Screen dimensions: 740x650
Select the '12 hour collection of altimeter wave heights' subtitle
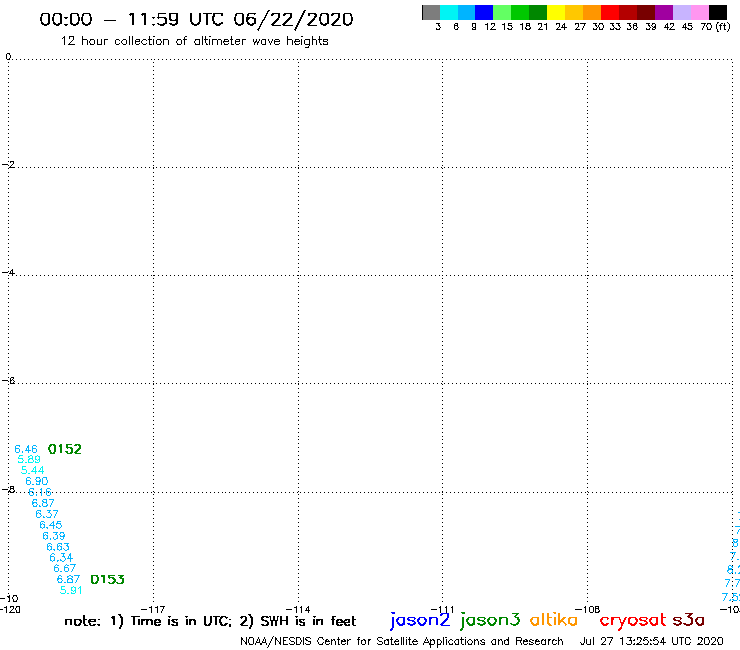coord(194,42)
